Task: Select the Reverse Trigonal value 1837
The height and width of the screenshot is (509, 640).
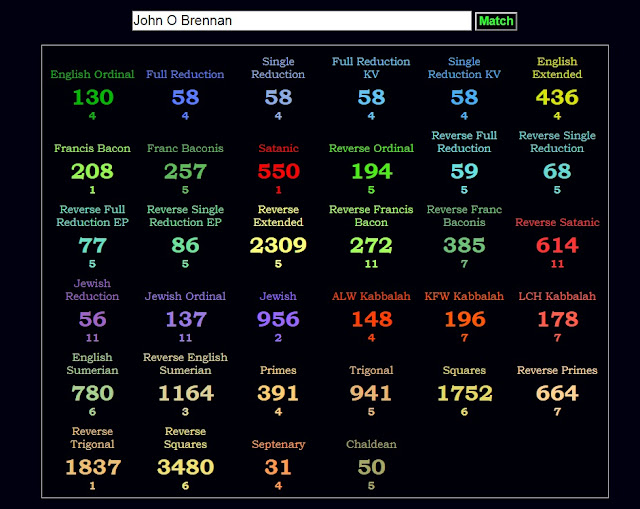Action: point(93,467)
